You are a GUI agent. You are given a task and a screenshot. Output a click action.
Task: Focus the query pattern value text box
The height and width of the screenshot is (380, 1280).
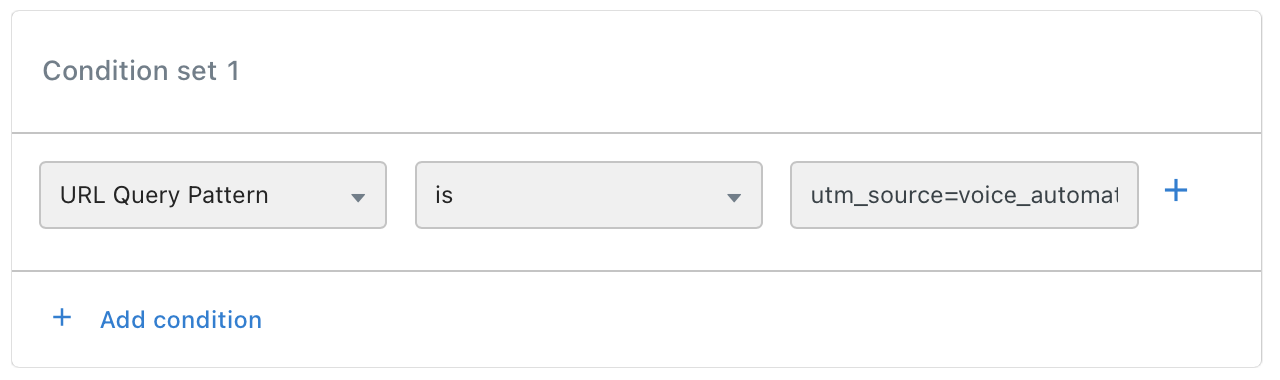[964, 195]
